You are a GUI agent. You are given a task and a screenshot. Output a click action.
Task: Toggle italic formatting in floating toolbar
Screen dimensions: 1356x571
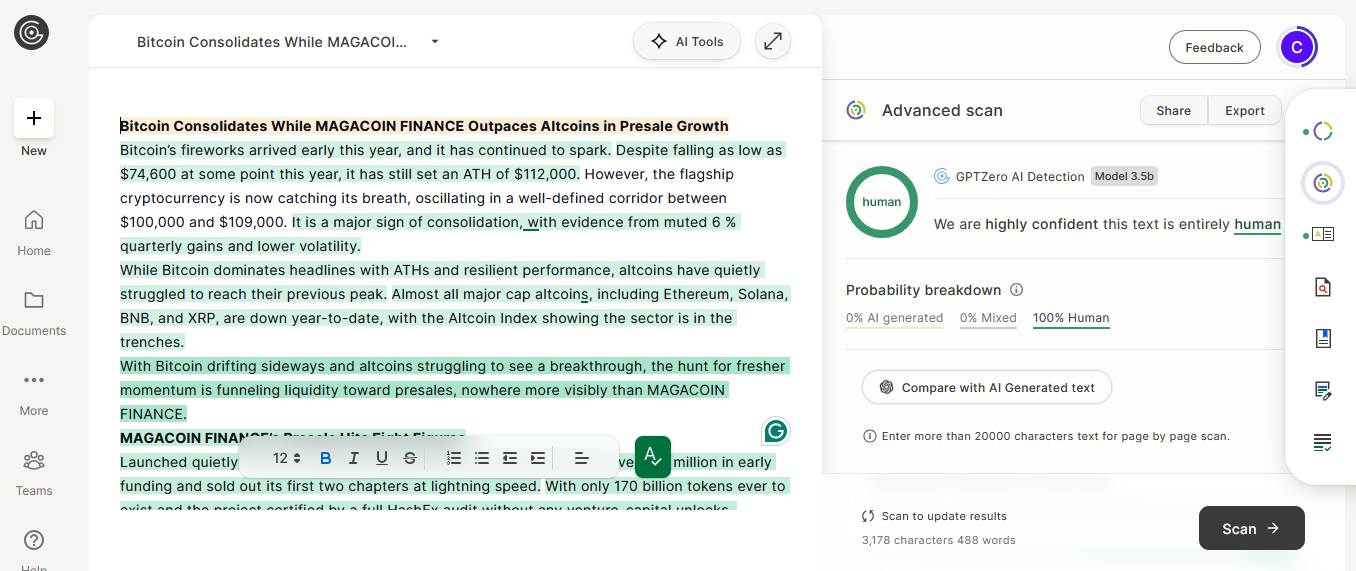[354, 458]
